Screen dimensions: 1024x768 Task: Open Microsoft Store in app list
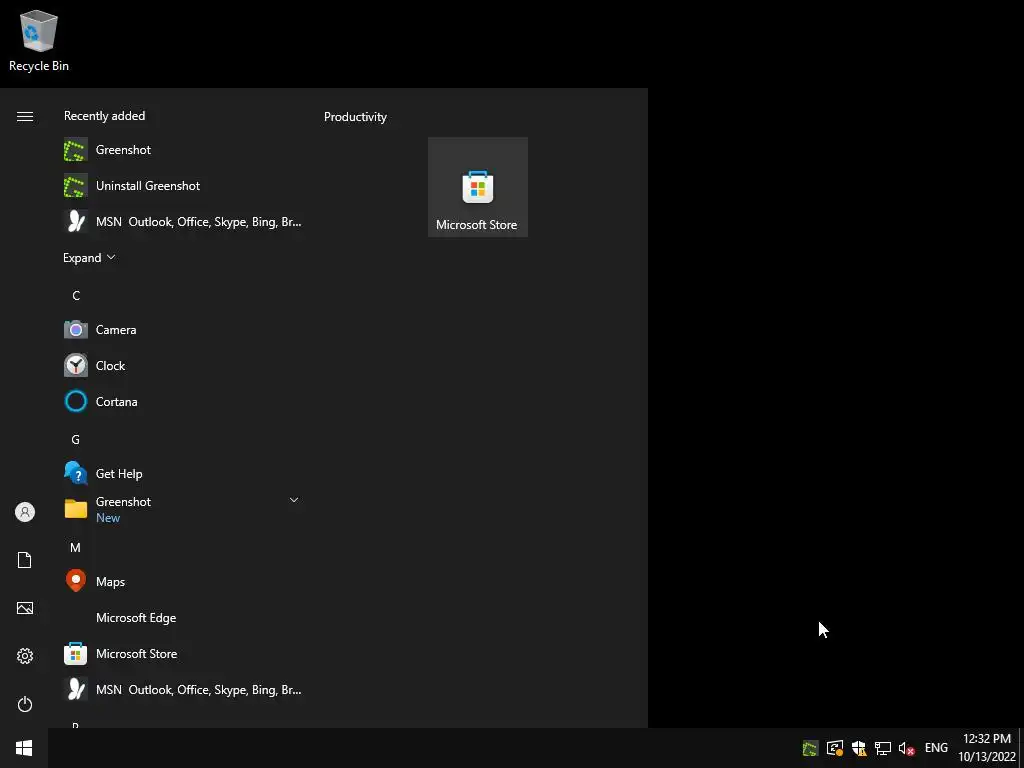[x=183, y=653]
